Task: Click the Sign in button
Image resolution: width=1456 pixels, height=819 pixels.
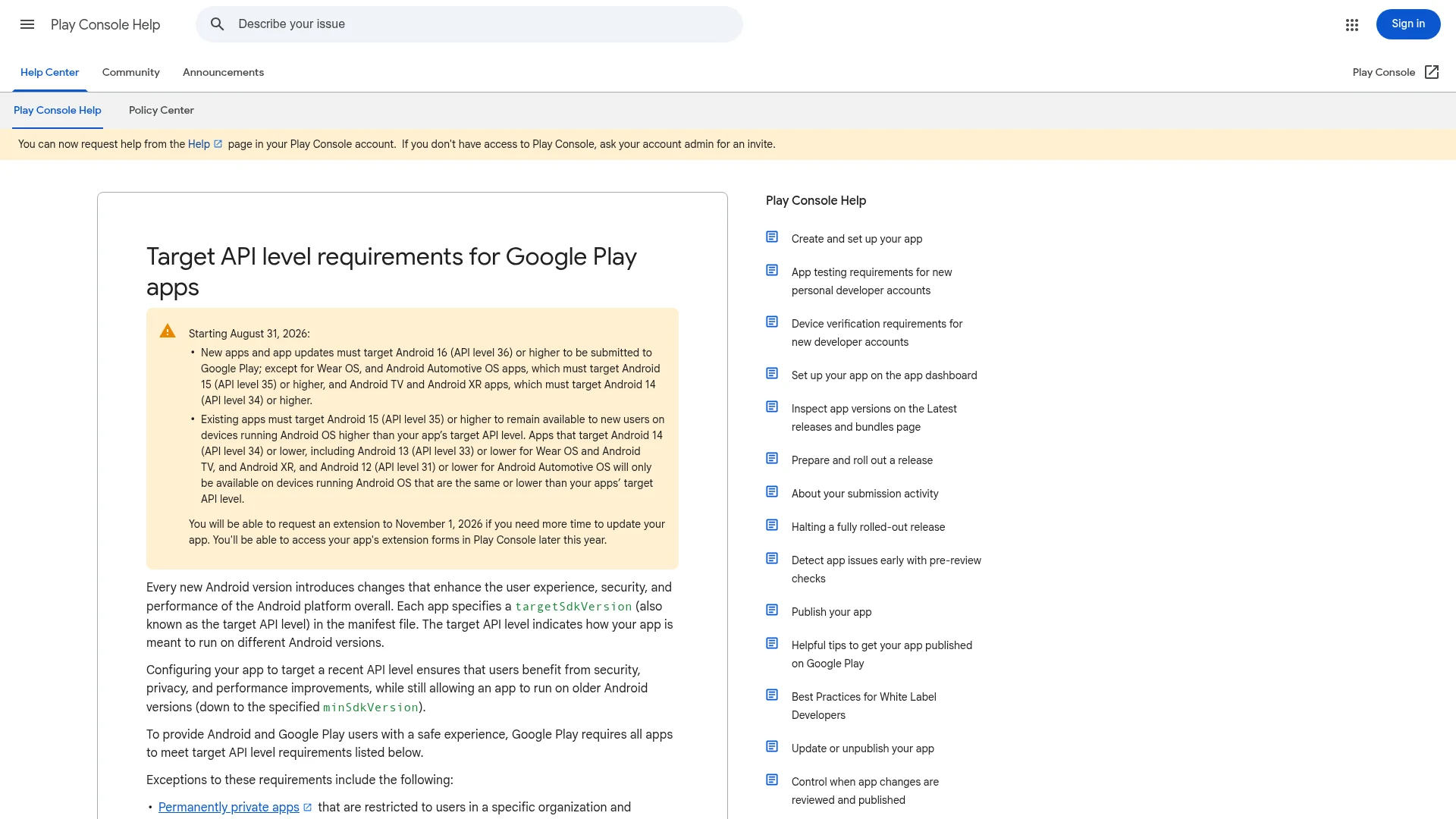Action: tap(1408, 24)
